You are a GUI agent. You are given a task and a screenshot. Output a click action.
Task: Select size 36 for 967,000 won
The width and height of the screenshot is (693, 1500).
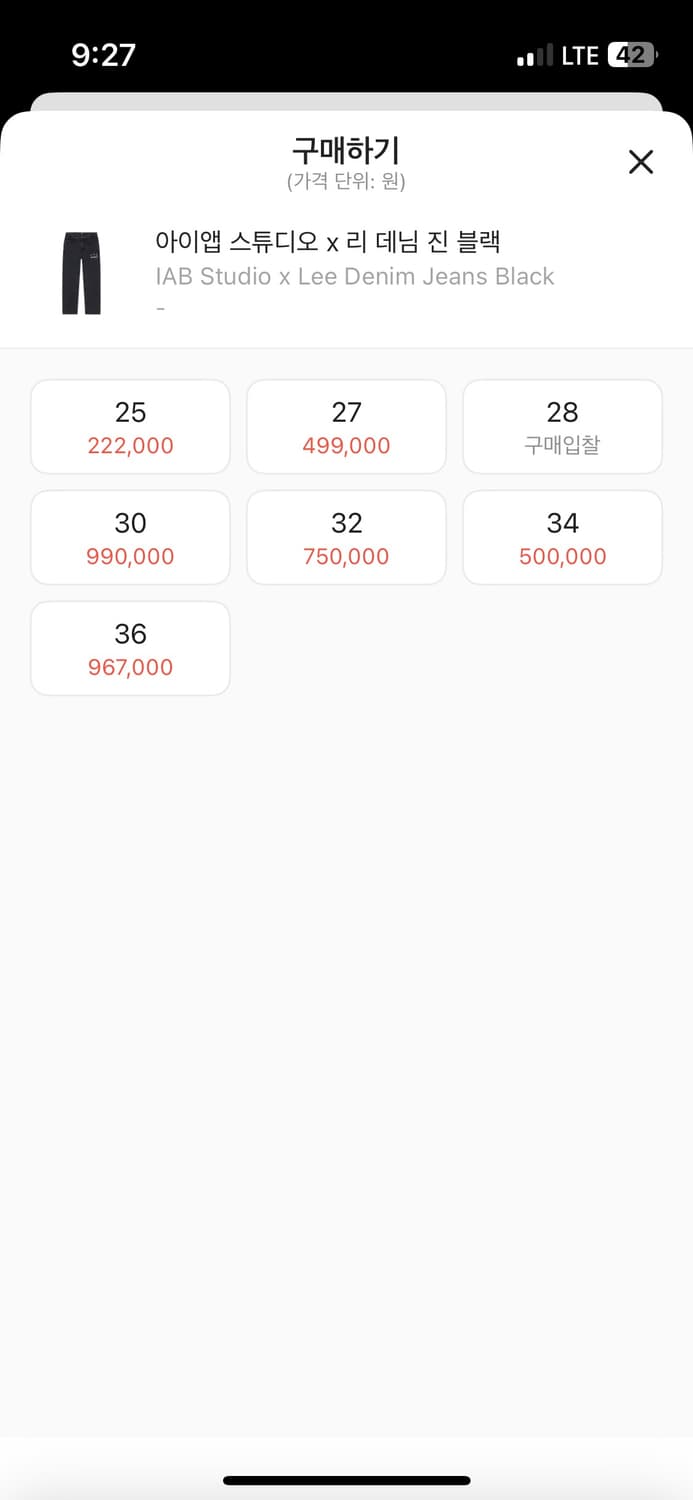click(130, 649)
